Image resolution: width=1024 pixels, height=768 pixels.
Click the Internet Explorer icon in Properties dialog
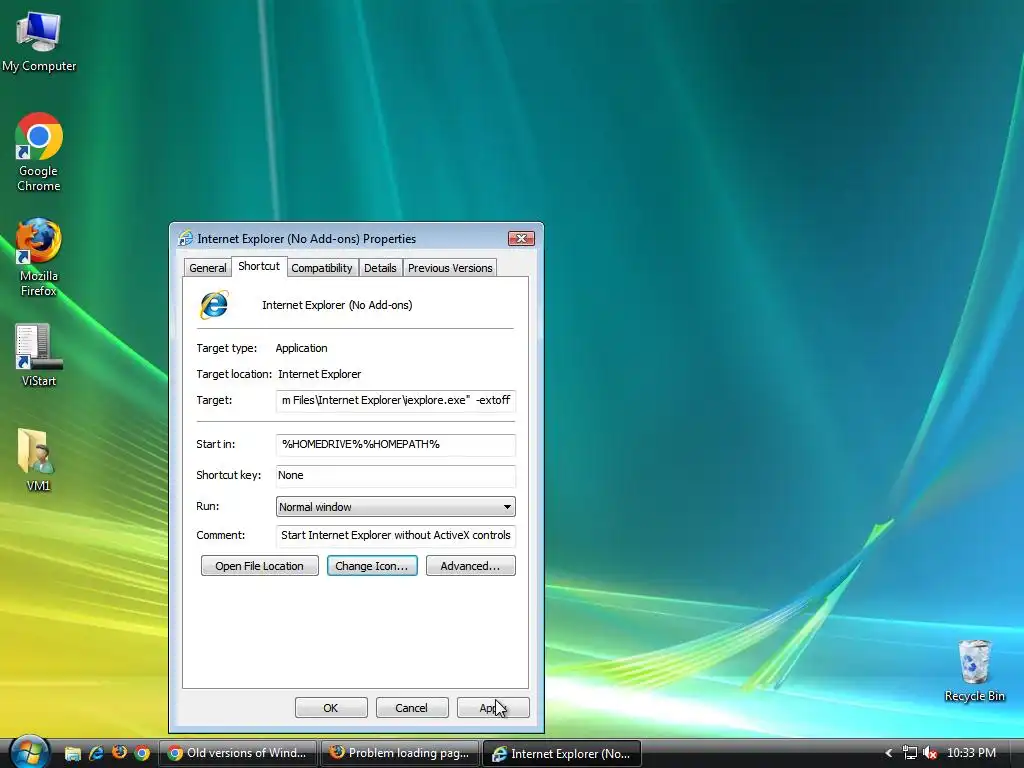pos(214,305)
